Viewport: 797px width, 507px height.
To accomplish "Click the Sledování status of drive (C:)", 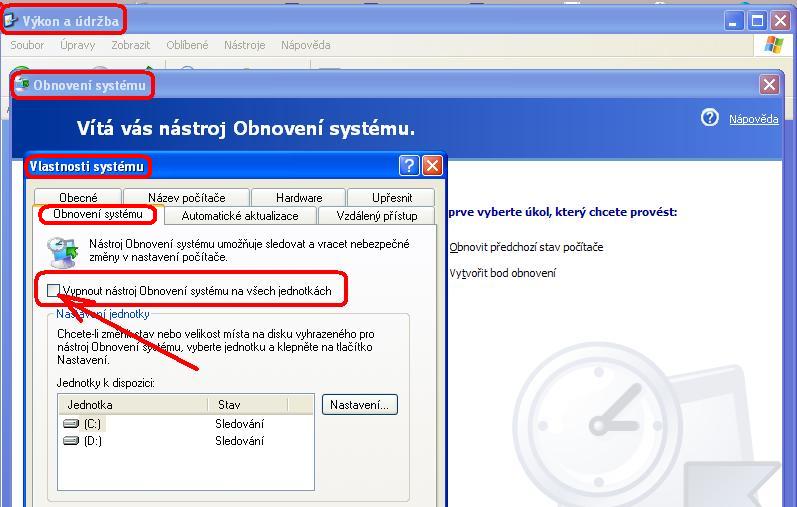I will 239,424.
